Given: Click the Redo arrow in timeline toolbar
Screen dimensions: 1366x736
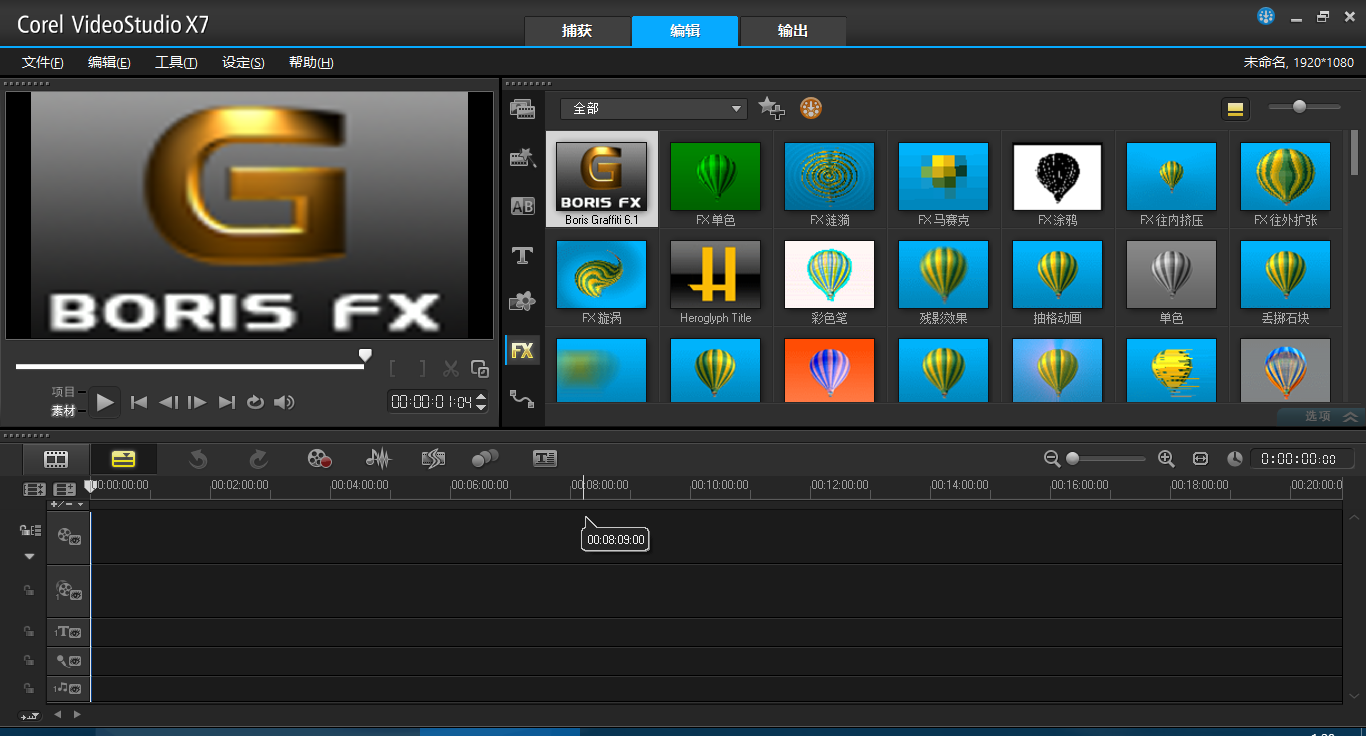Looking at the screenshot, I should (x=258, y=458).
